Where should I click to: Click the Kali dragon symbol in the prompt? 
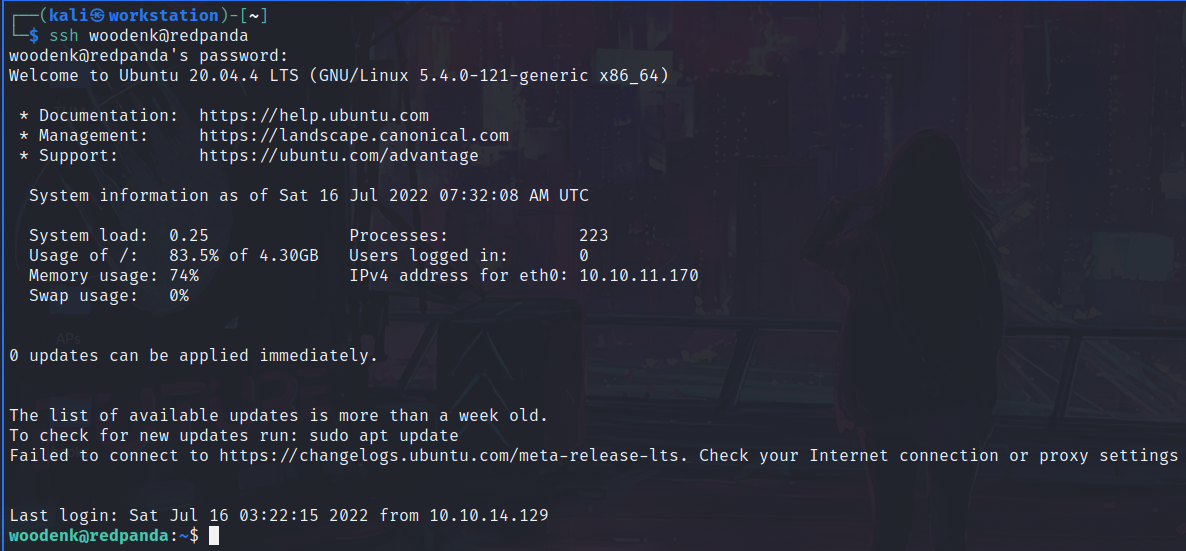tap(96, 15)
